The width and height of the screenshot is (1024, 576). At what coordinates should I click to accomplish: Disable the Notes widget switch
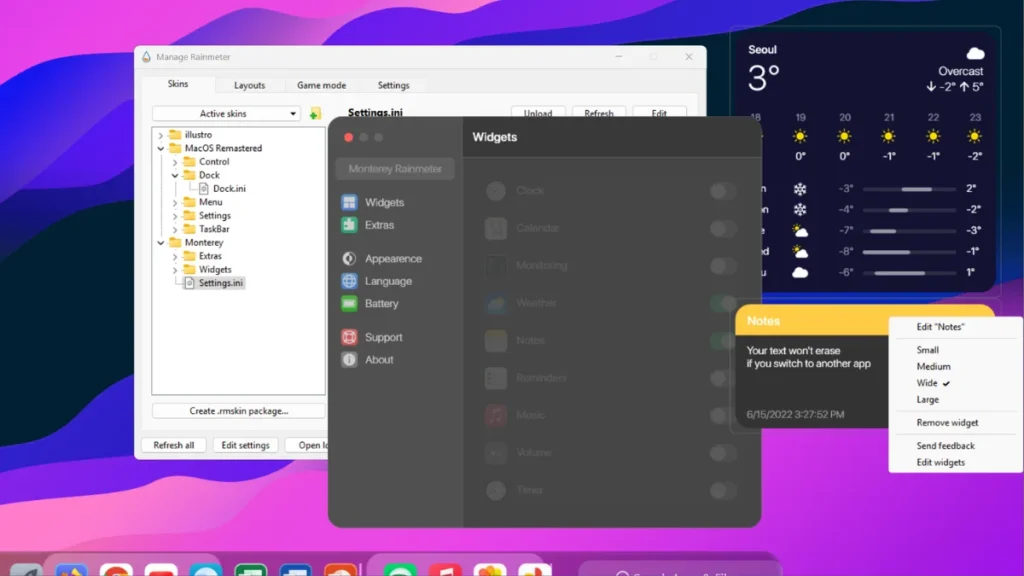point(723,341)
